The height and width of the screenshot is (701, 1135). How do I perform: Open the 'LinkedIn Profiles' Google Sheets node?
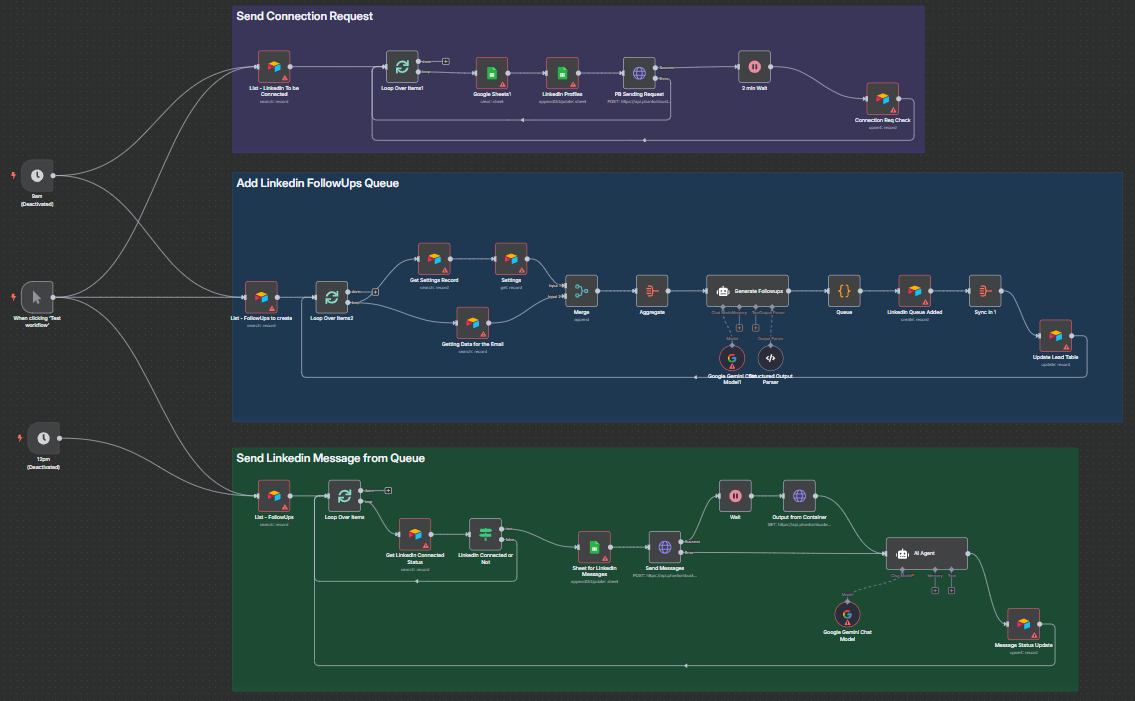562,73
